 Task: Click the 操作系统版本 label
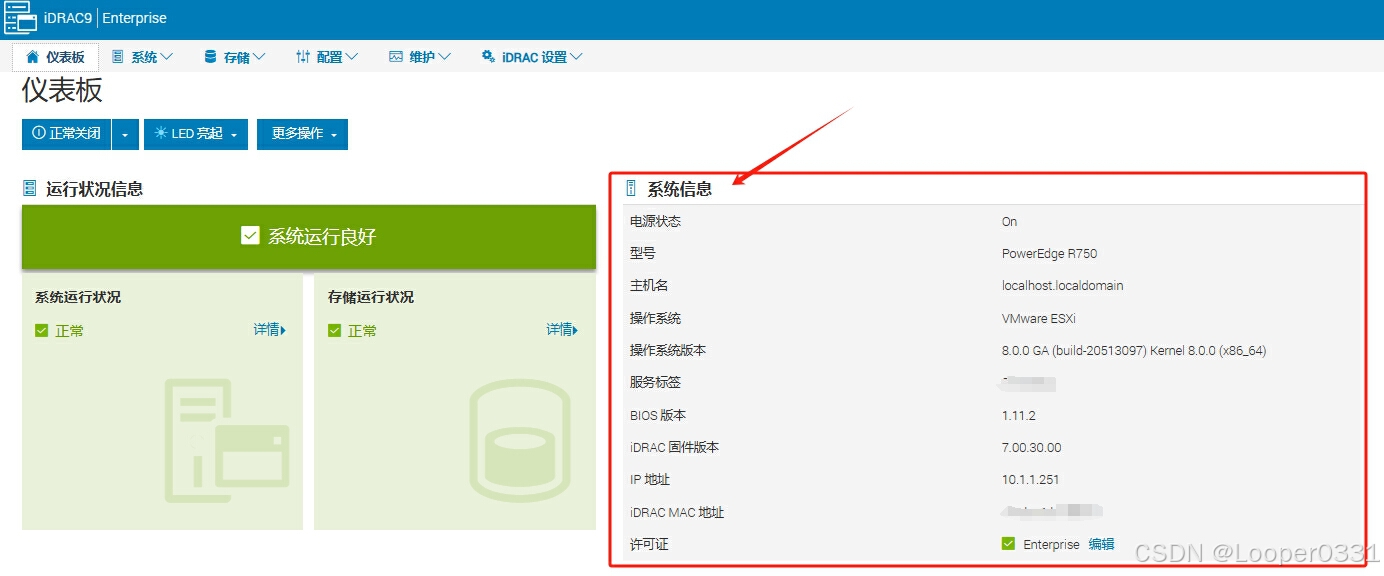pos(668,351)
